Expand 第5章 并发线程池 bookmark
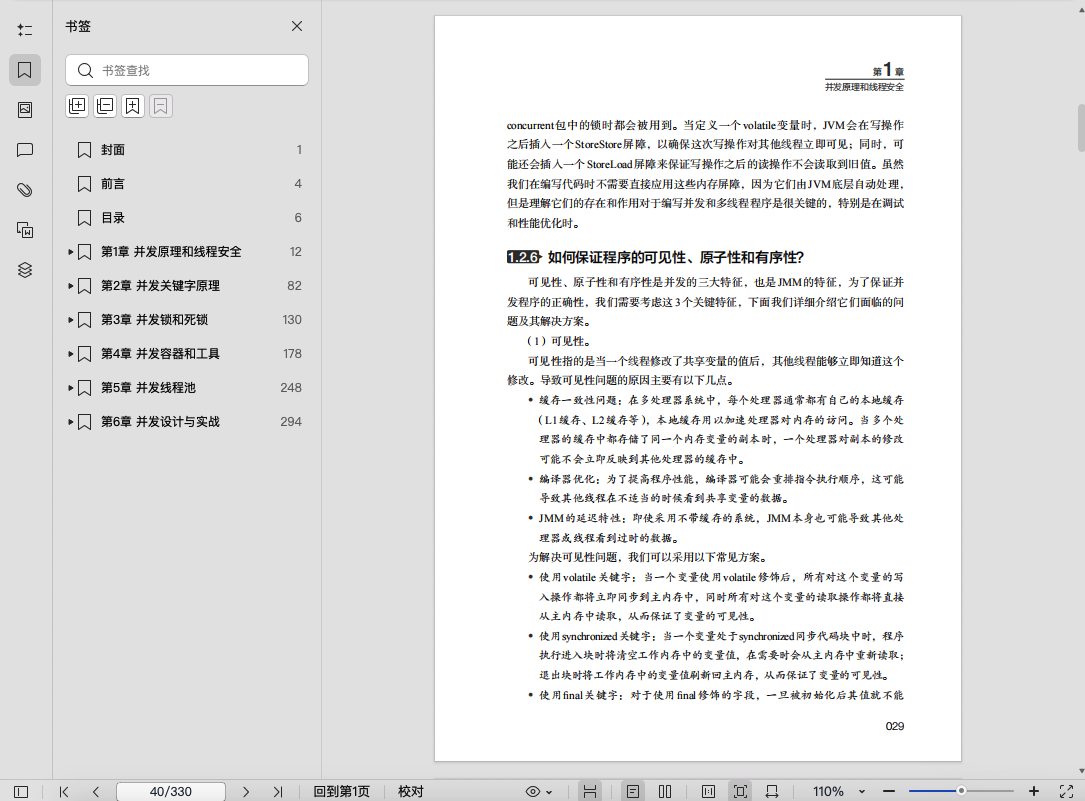The image size is (1085, 801). click(71, 387)
